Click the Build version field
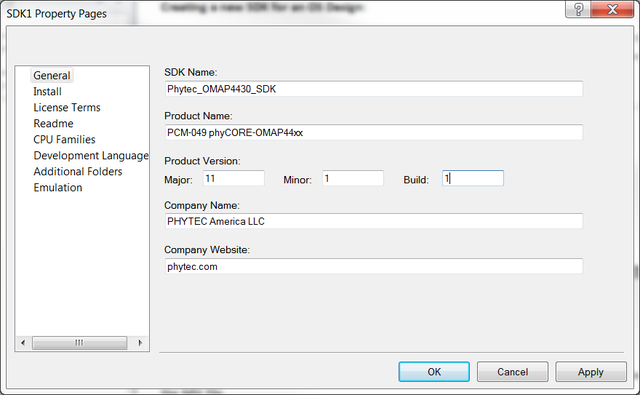The width and height of the screenshot is (640, 395). tap(473, 178)
